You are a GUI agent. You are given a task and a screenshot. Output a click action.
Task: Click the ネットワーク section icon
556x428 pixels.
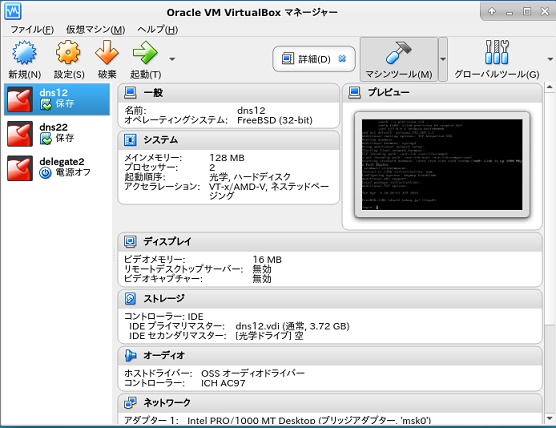pyautogui.click(x=130, y=402)
